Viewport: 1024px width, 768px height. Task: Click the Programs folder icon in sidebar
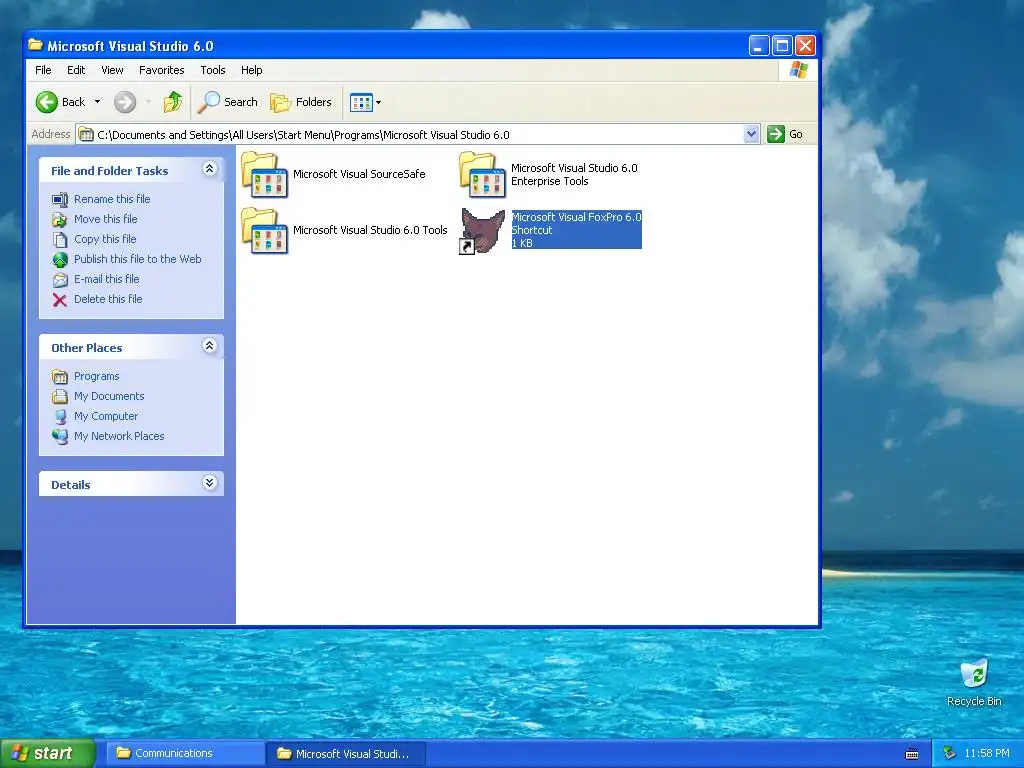click(60, 377)
